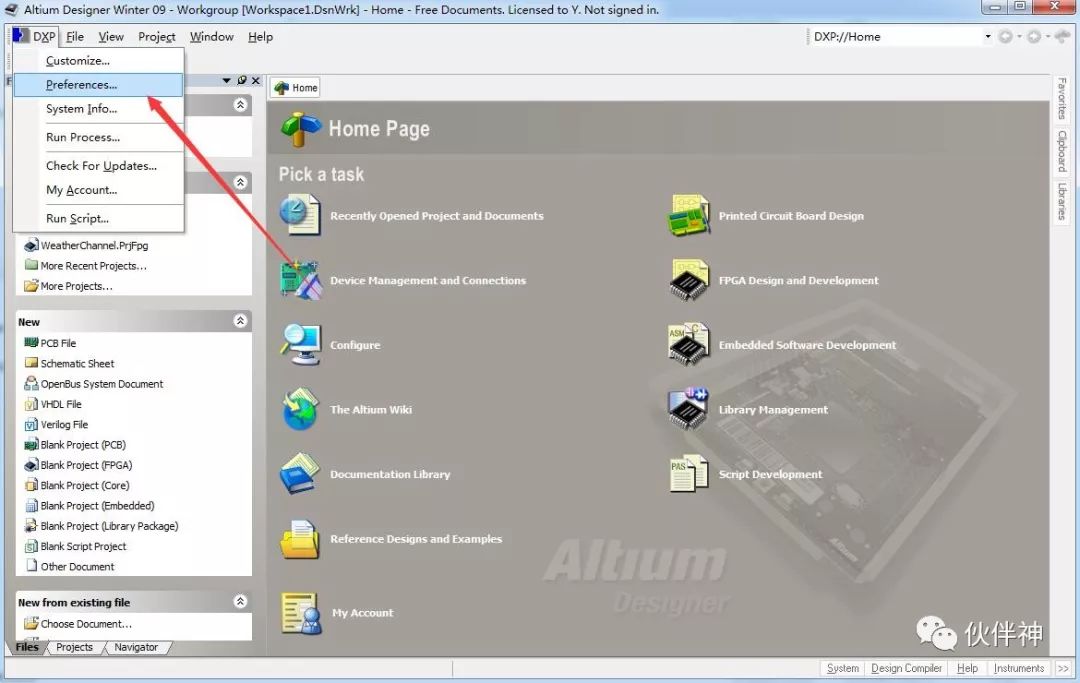Click the My Account page icon
Viewport: 1080px width, 683px height.
pyautogui.click(x=300, y=613)
